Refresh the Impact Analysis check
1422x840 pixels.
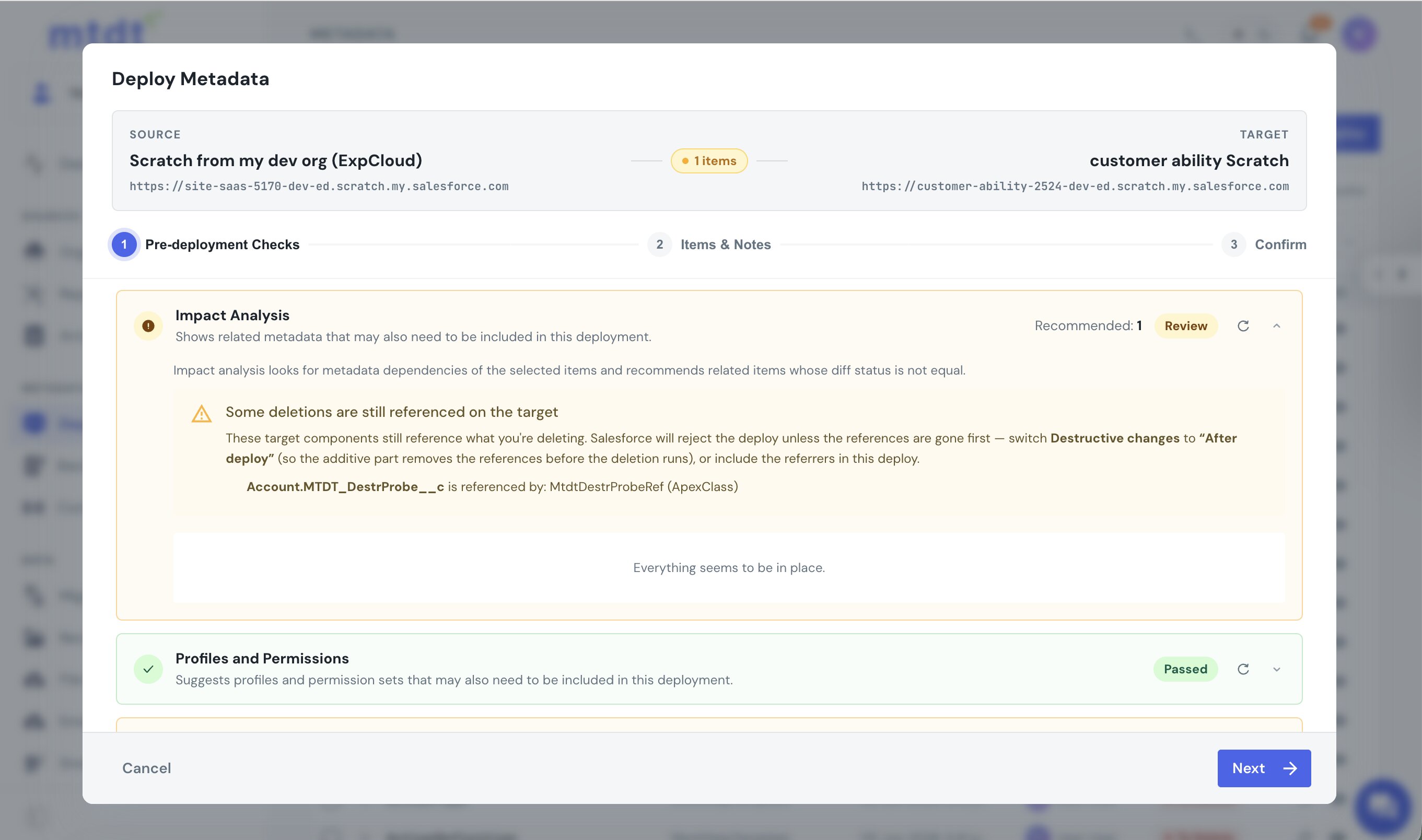(x=1243, y=326)
